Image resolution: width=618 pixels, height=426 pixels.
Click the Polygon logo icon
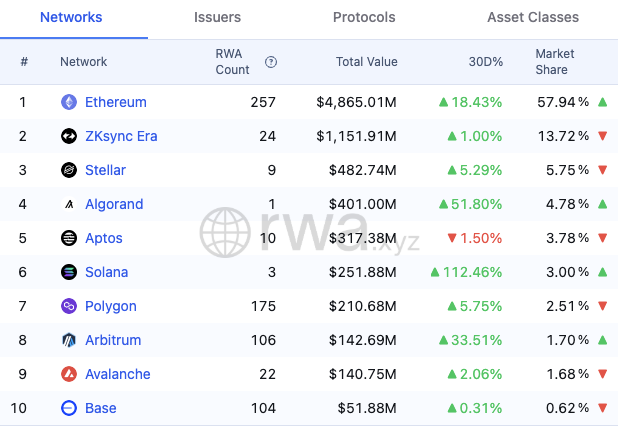pos(69,306)
